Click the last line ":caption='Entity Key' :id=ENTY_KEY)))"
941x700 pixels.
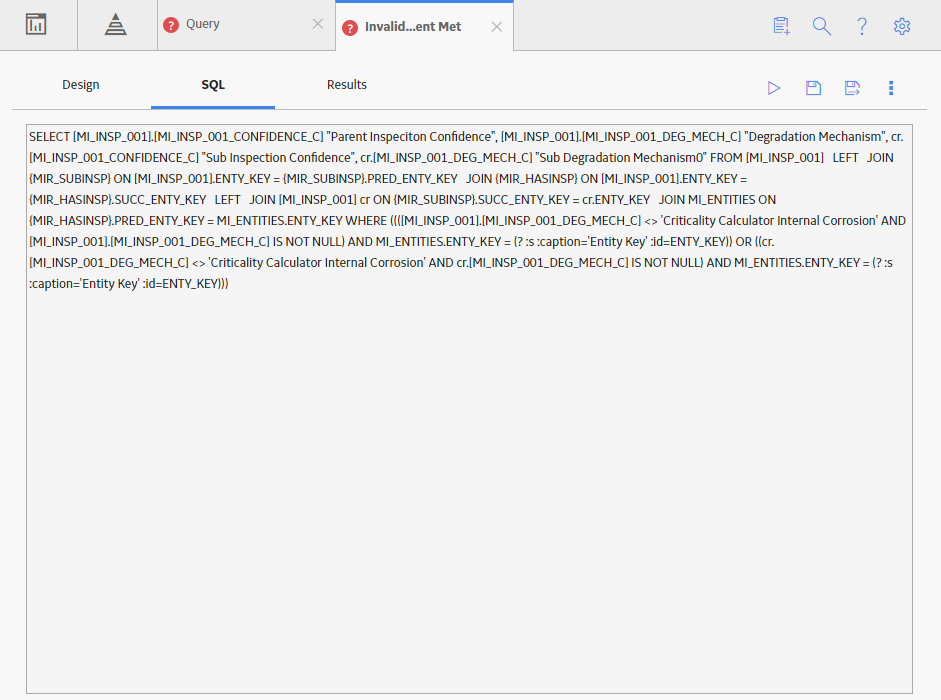(x=128, y=284)
